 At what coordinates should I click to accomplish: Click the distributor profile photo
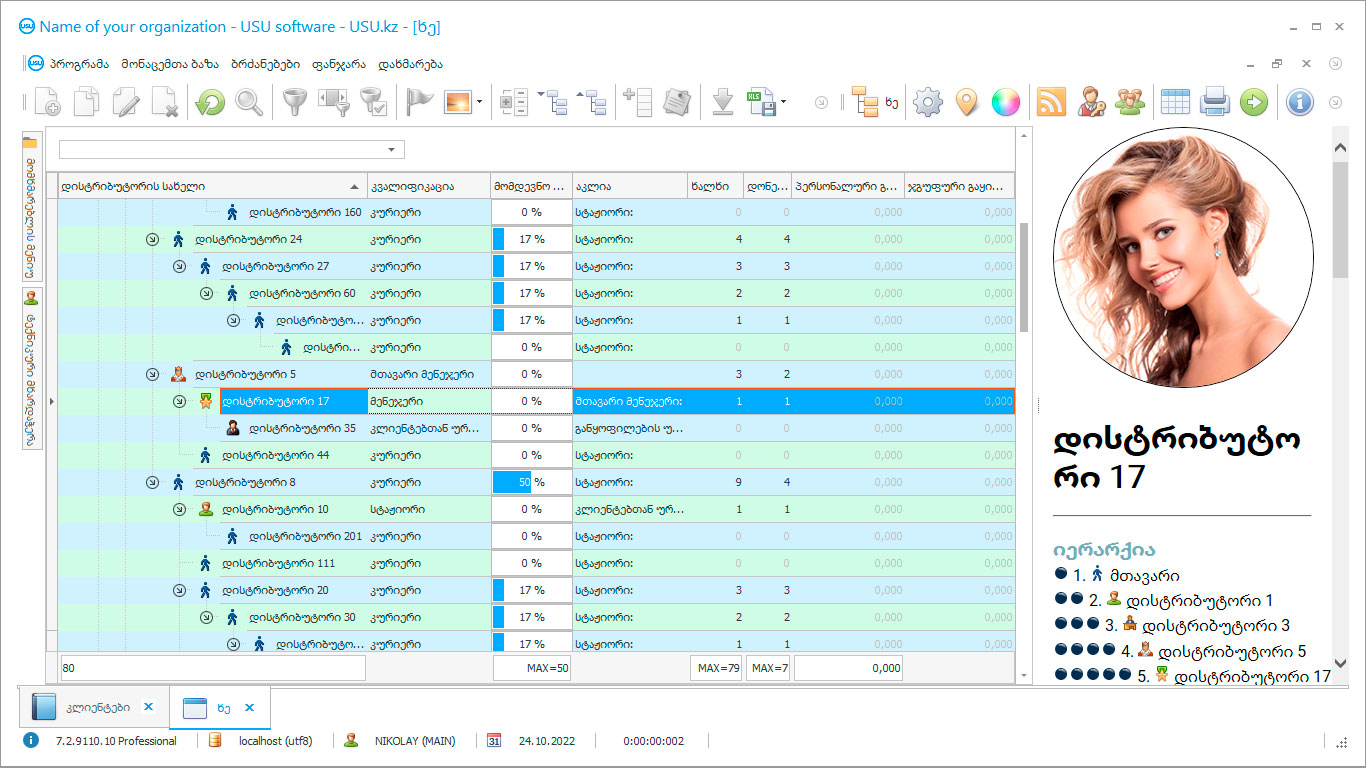(1183, 257)
